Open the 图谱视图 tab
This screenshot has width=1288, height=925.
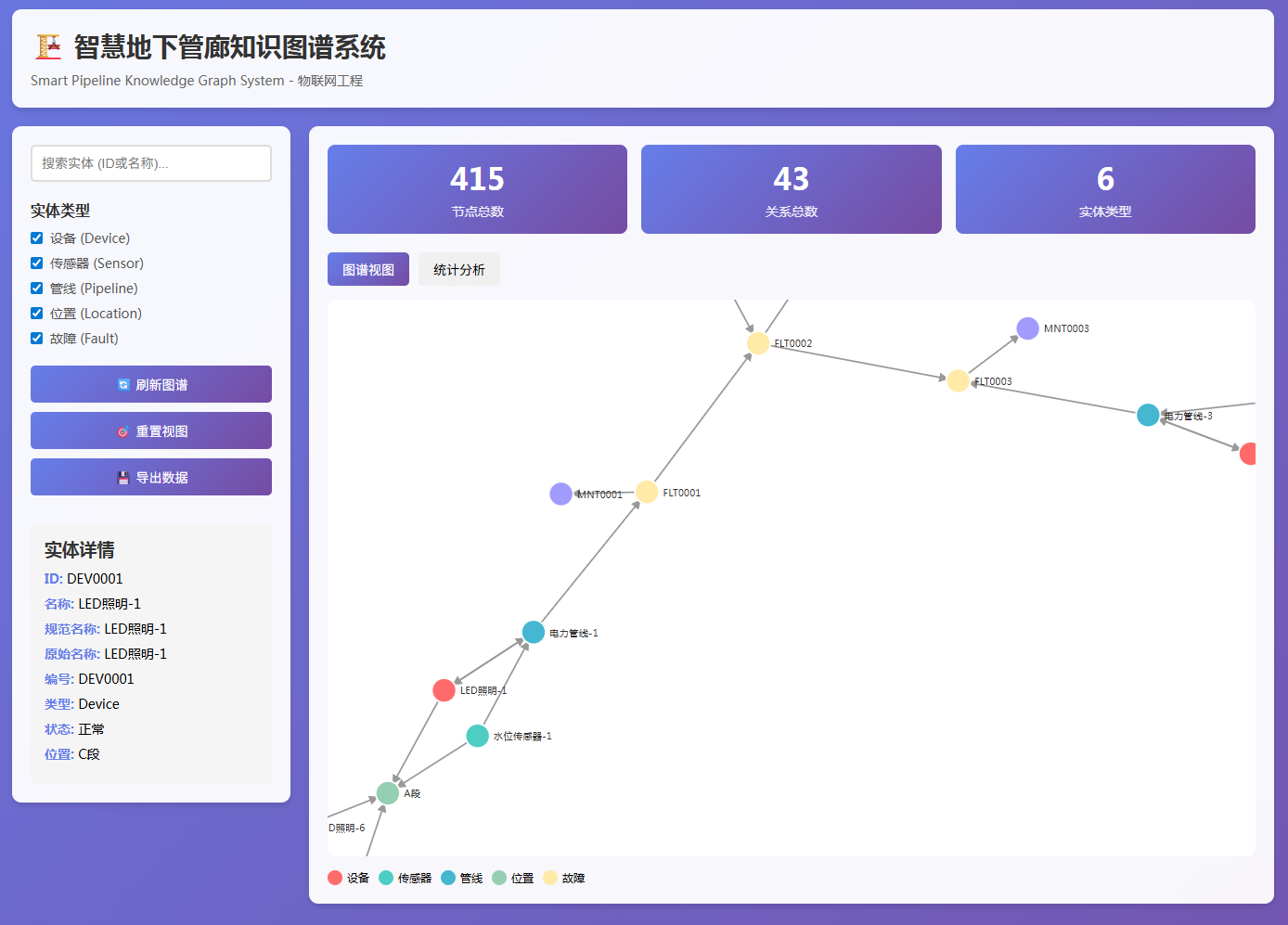point(368,269)
